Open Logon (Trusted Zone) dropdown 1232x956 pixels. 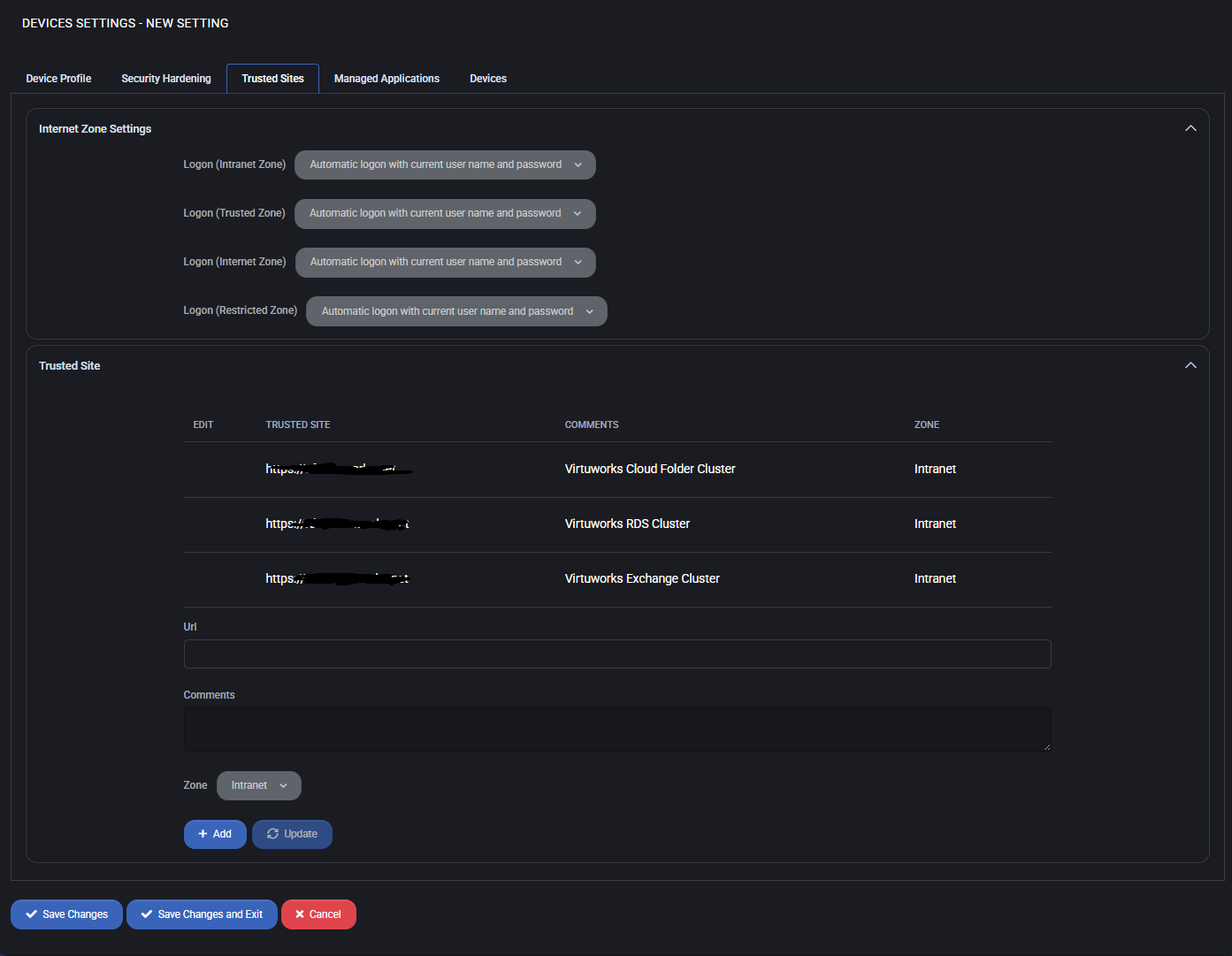pyautogui.click(x=445, y=213)
